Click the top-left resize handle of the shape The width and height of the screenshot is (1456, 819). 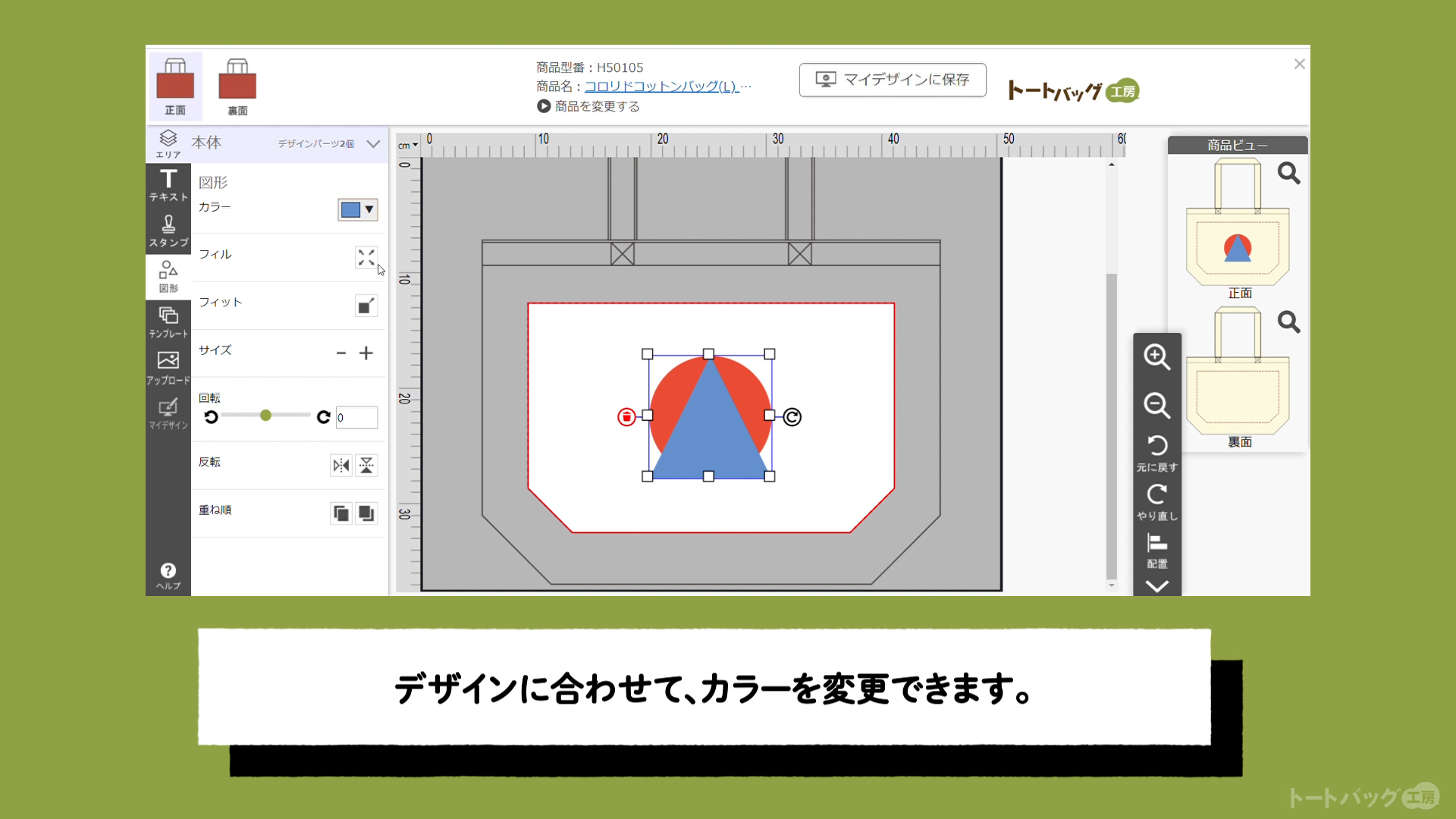[x=648, y=354]
